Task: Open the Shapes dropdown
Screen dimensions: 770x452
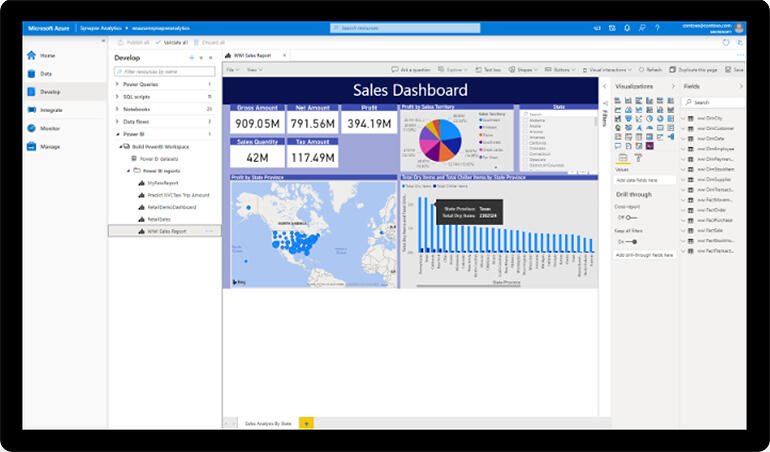Action: pos(522,70)
